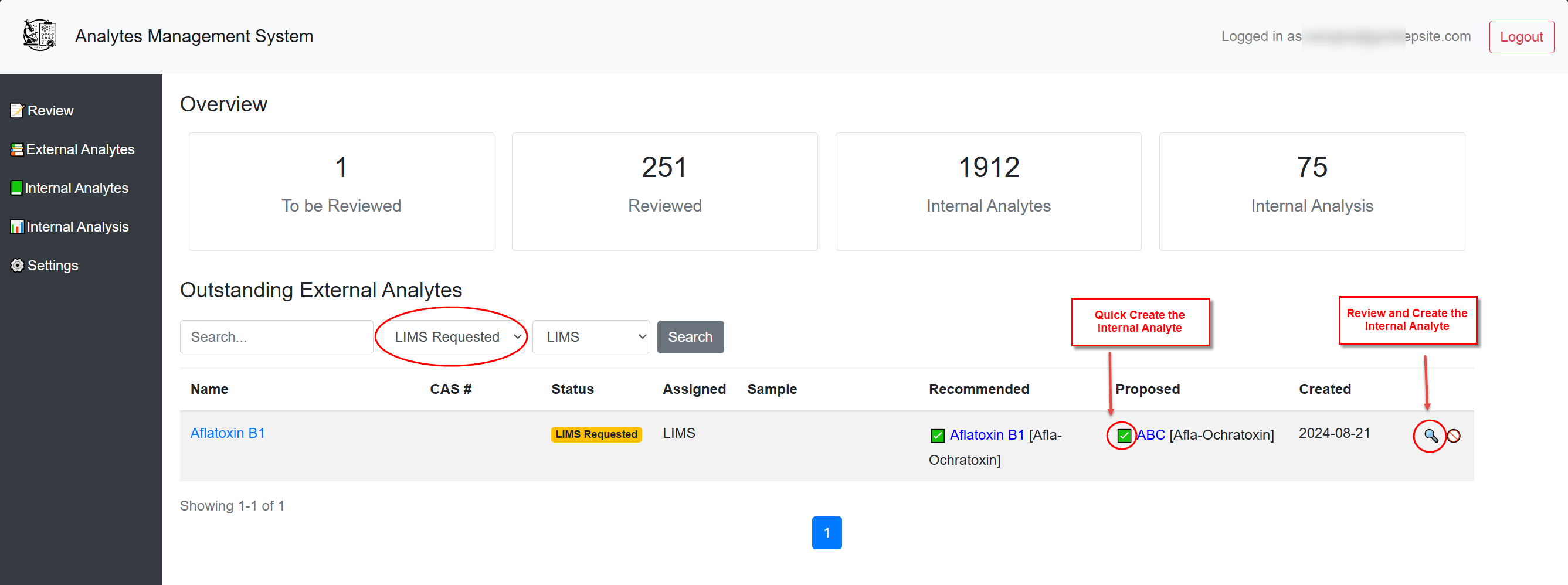This screenshot has height=585, width=1568.
Task: Click the magnifier review icon for Aflatoxin B1
Action: click(1430, 436)
